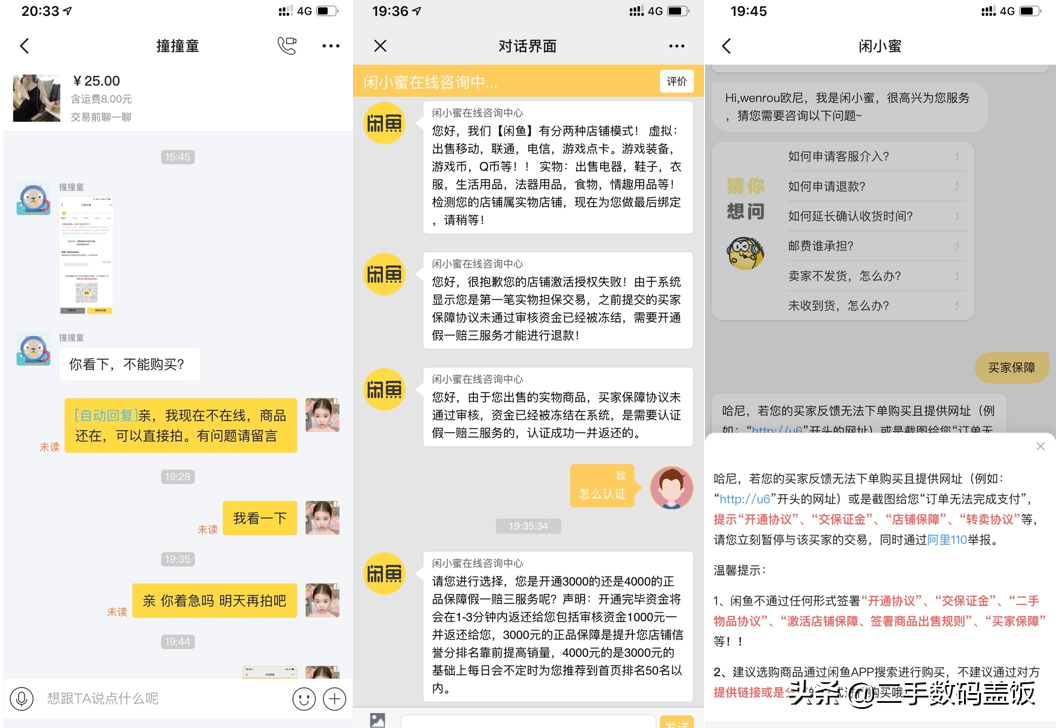Open more options in 撞撞童 chat

(330, 46)
